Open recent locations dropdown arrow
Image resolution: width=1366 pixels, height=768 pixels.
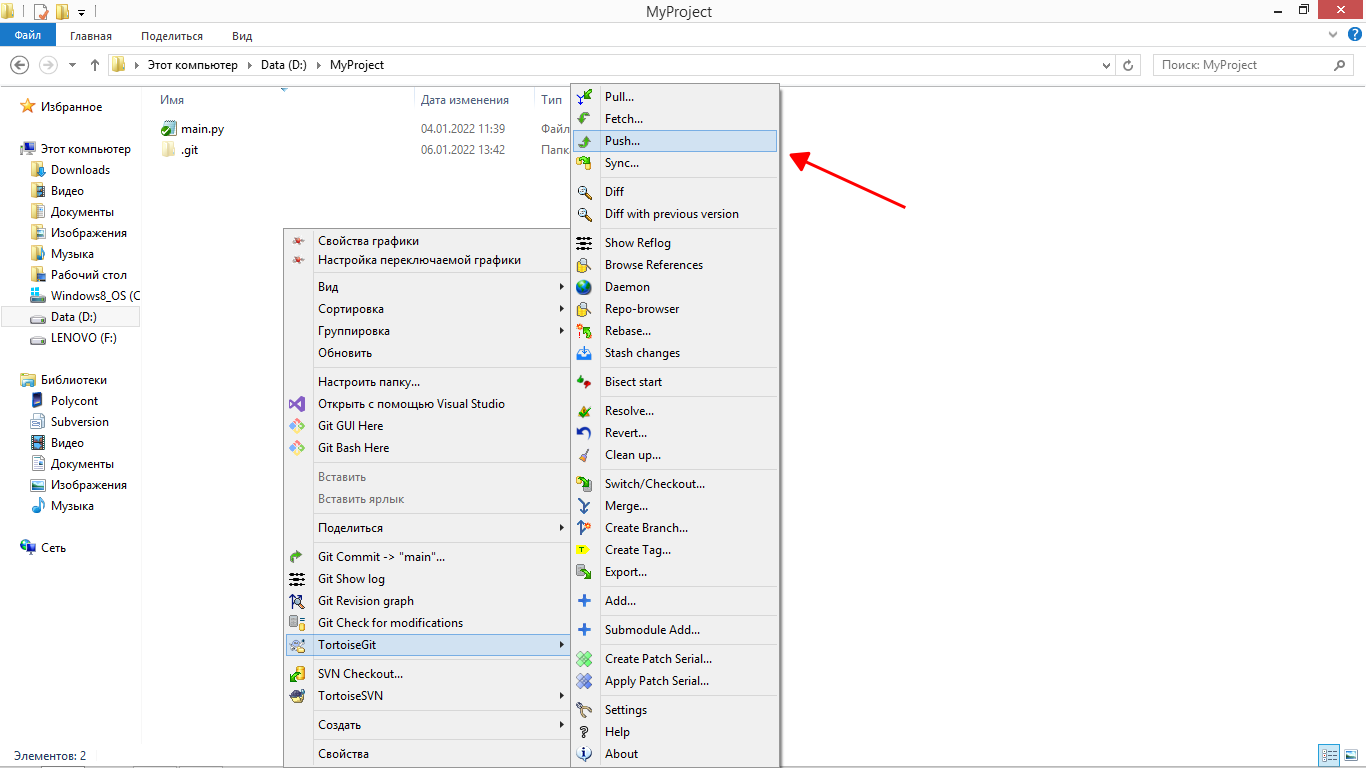pyautogui.click(x=72, y=65)
